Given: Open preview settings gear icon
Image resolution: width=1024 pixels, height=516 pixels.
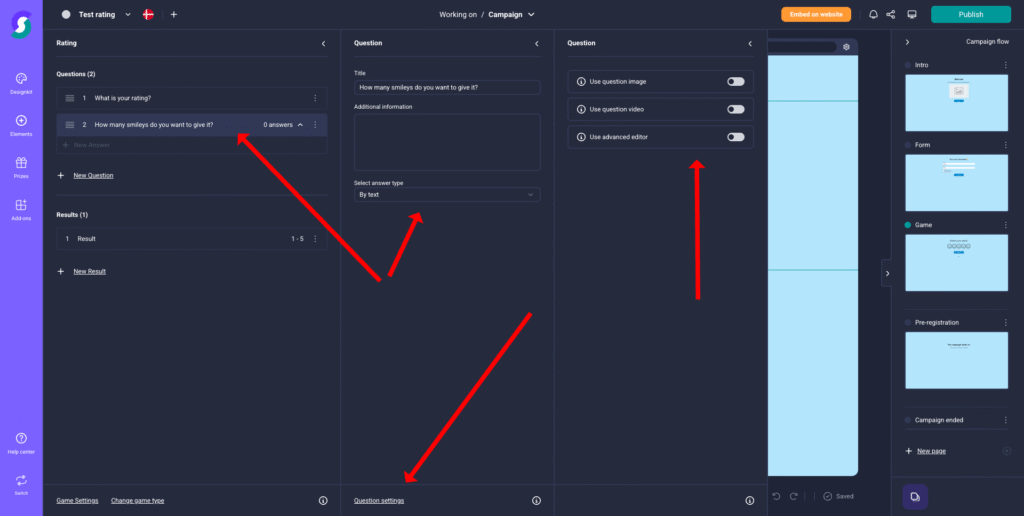Looking at the screenshot, I should 846,47.
